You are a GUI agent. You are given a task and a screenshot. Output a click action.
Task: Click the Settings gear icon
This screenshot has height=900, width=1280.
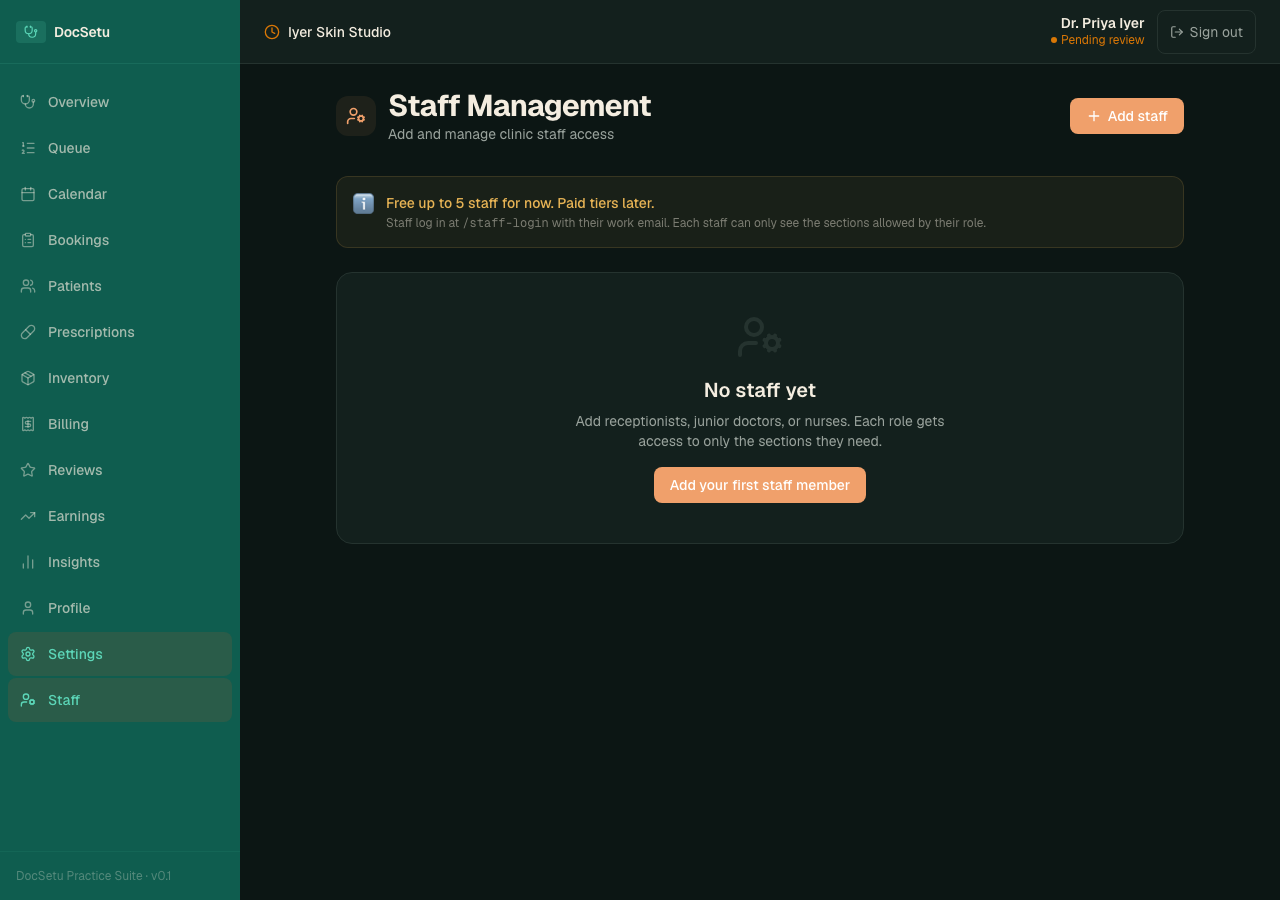point(28,654)
